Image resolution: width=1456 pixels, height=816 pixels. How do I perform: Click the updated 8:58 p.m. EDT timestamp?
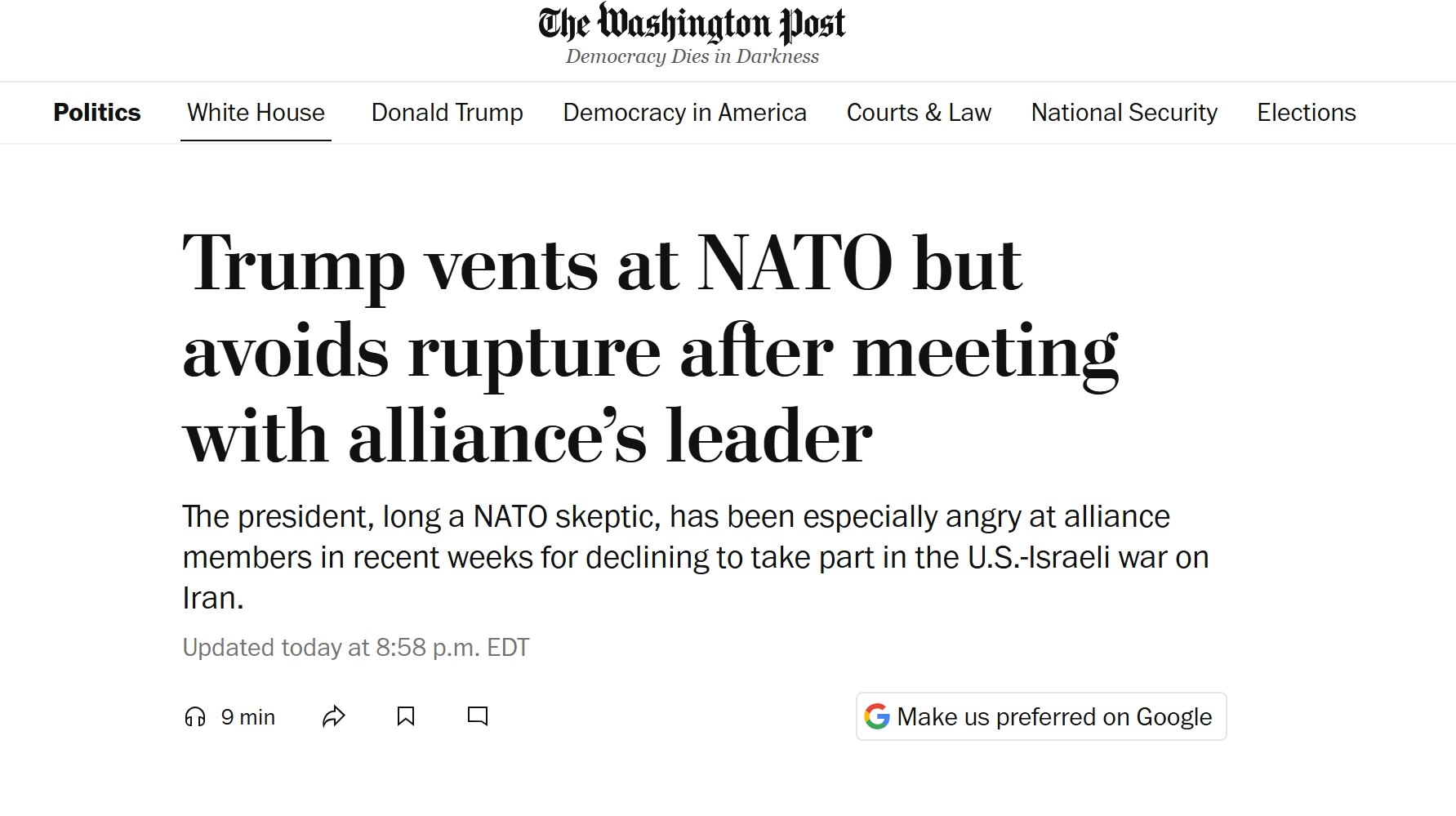[x=355, y=648]
